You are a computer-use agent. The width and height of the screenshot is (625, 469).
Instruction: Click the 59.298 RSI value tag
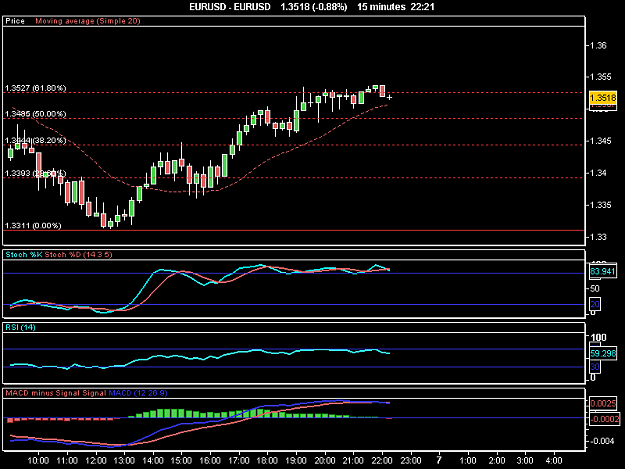click(603, 353)
